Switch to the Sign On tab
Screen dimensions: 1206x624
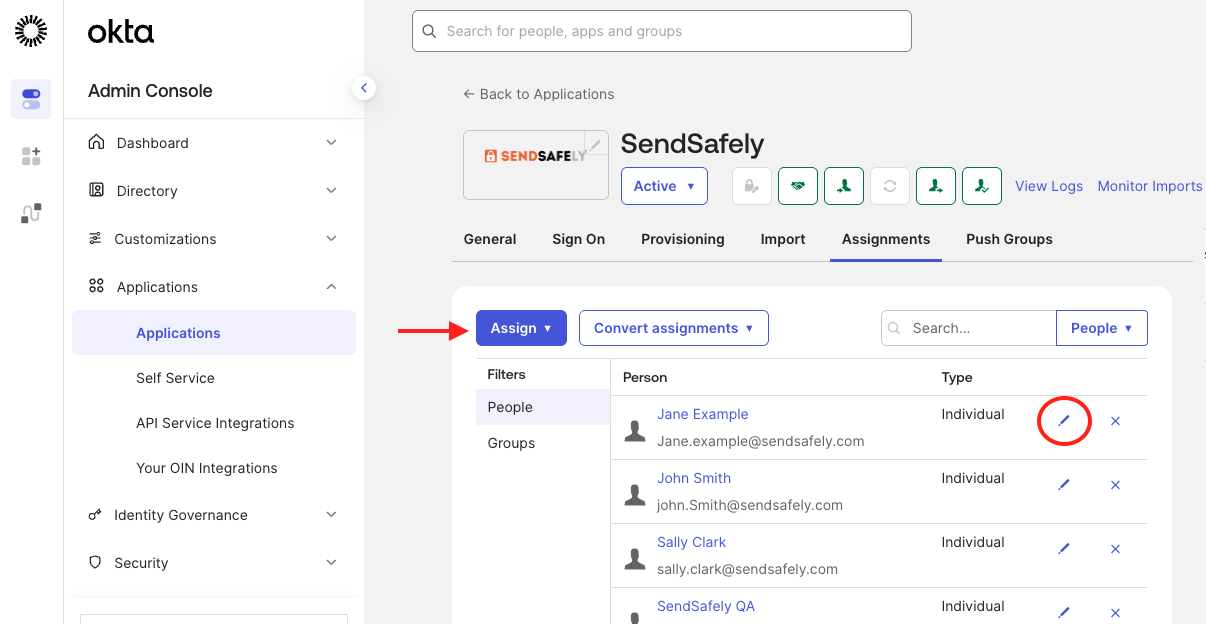pyautogui.click(x=579, y=239)
